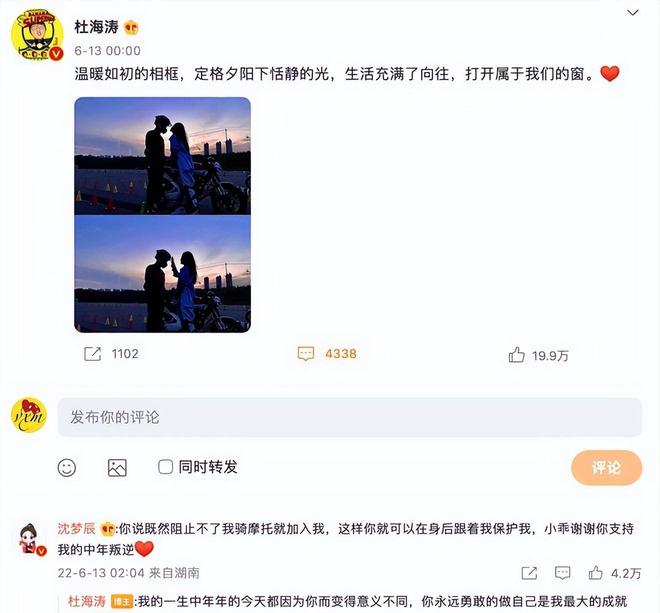Open the post options chevron at top right
The height and width of the screenshot is (613, 660).
pyautogui.click(x=633, y=13)
